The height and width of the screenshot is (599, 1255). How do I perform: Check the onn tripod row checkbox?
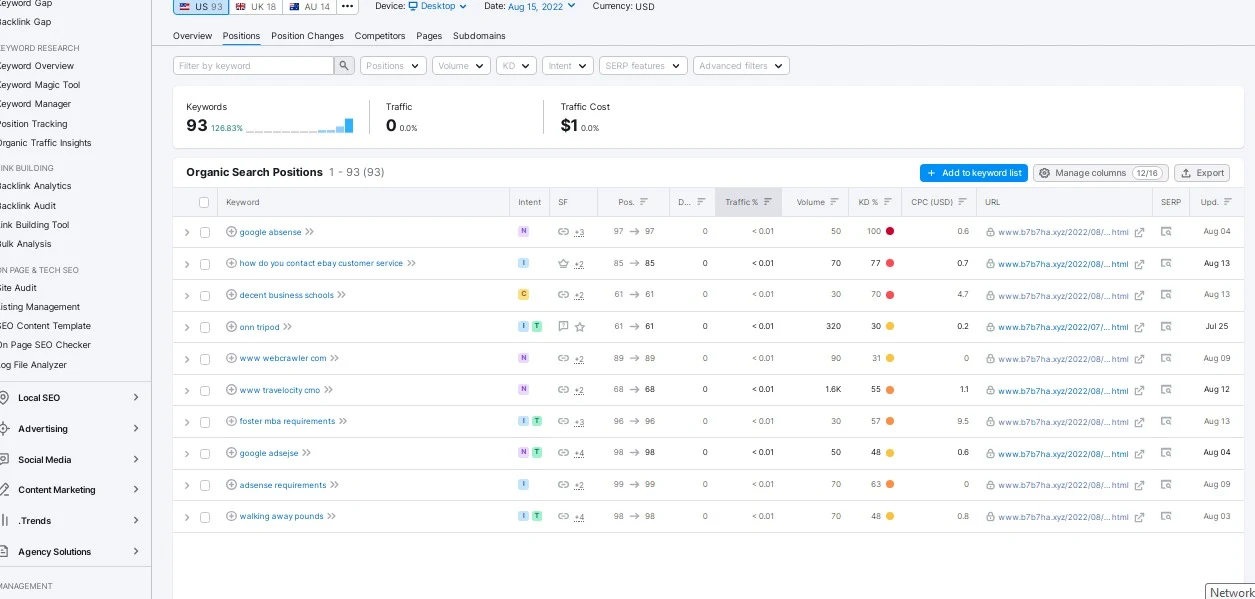point(204,327)
